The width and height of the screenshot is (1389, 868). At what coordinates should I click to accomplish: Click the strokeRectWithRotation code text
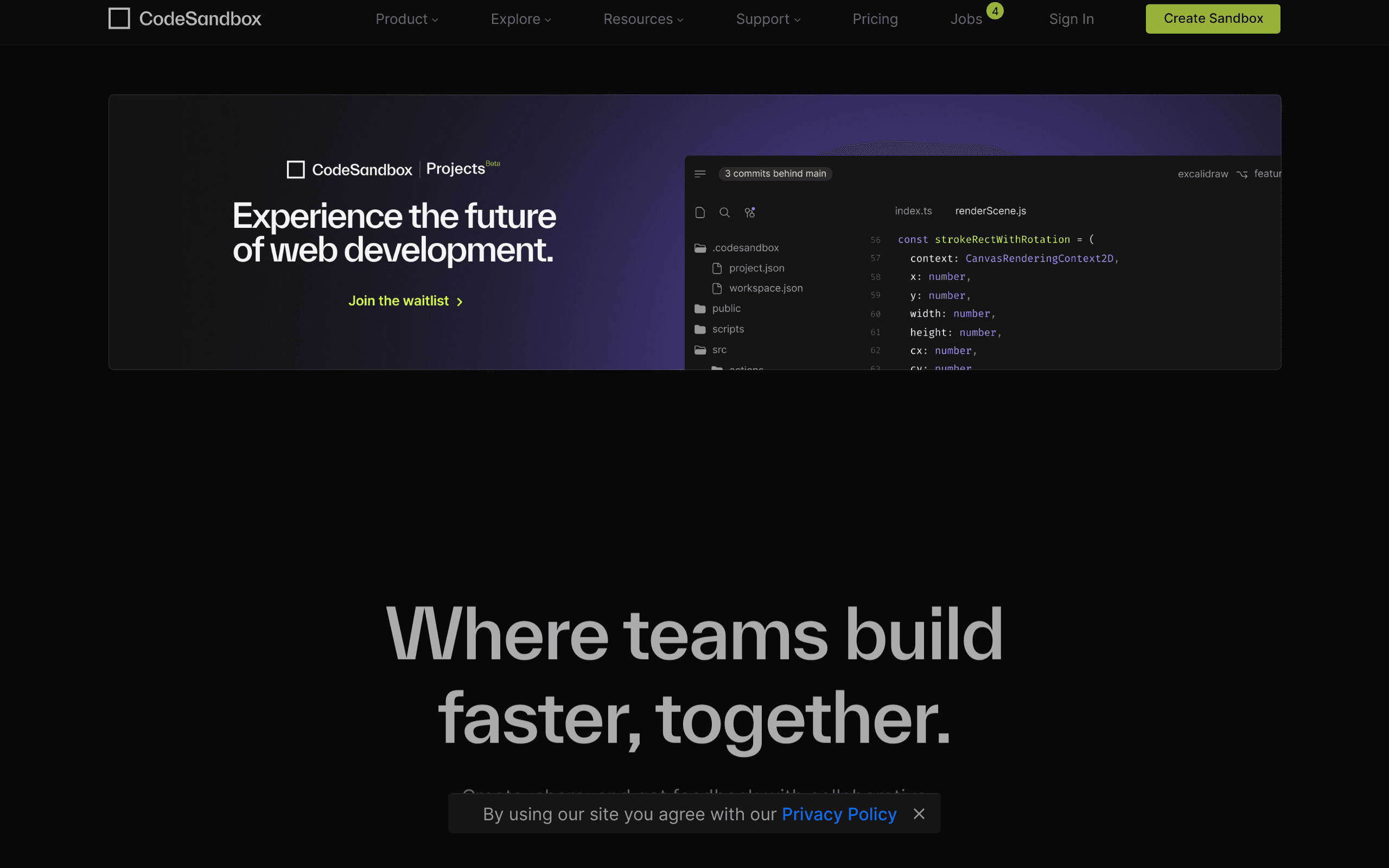[x=1002, y=239]
